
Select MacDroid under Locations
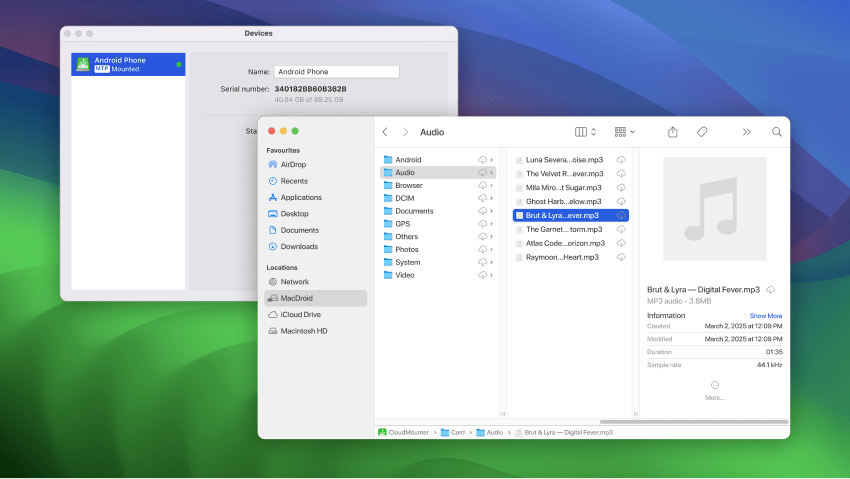pyautogui.click(x=315, y=298)
